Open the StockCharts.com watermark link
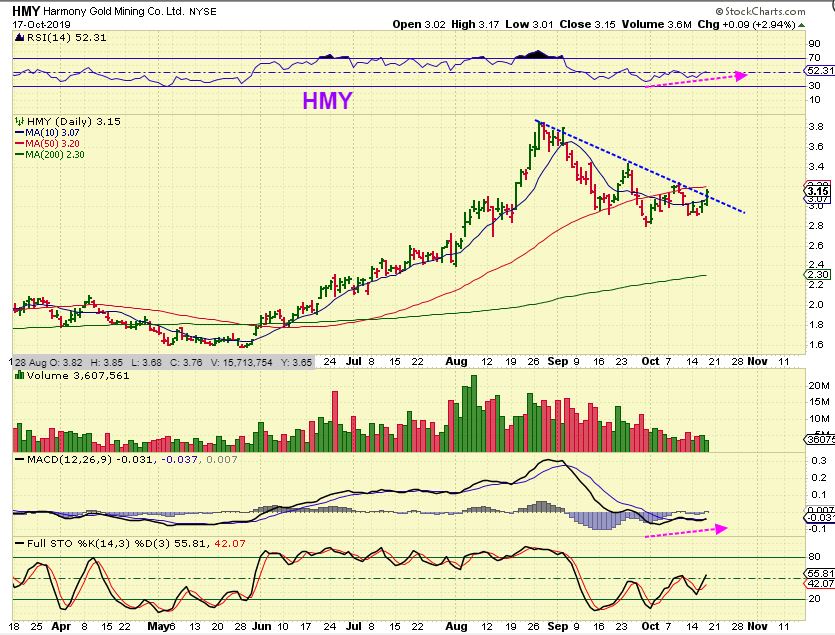 (x=760, y=11)
